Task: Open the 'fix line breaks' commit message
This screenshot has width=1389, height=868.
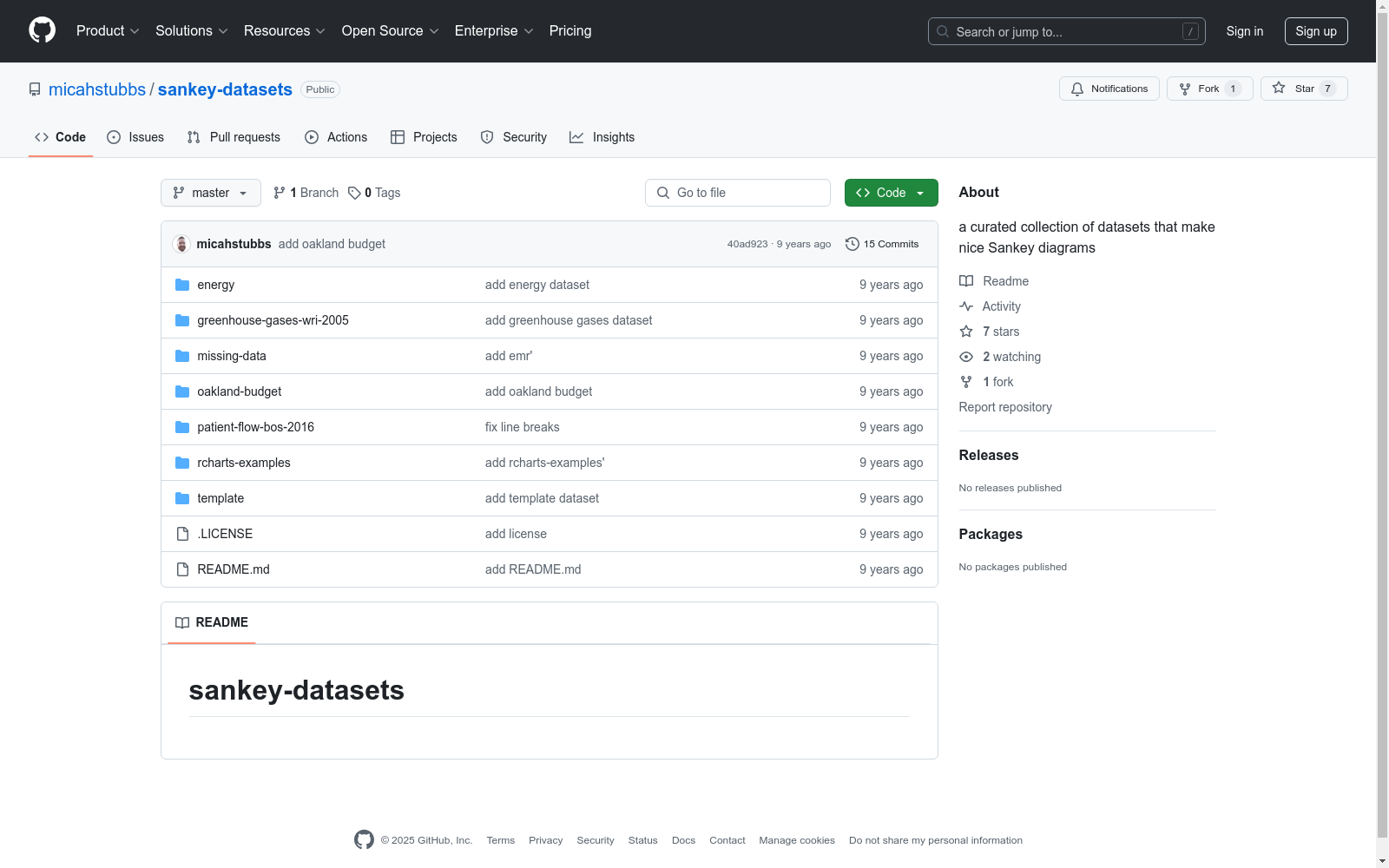Action: click(523, 427)
